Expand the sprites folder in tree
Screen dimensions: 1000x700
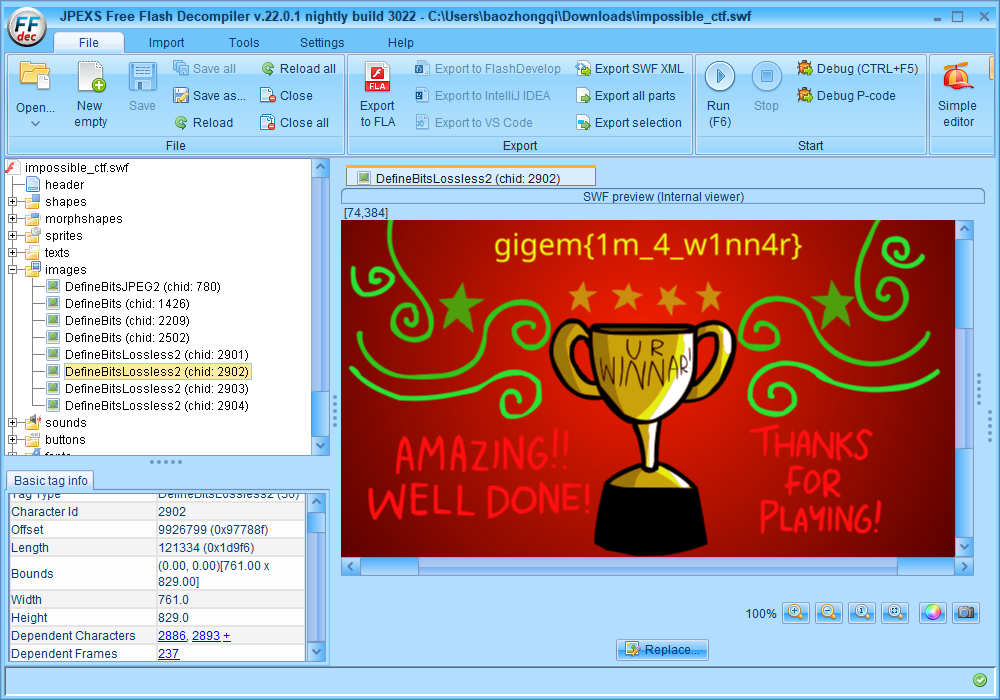(13, 236)
